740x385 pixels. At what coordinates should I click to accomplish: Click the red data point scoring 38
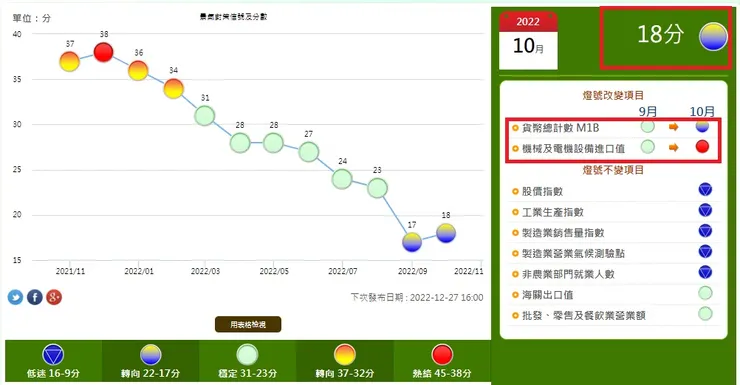coord(103,52)
